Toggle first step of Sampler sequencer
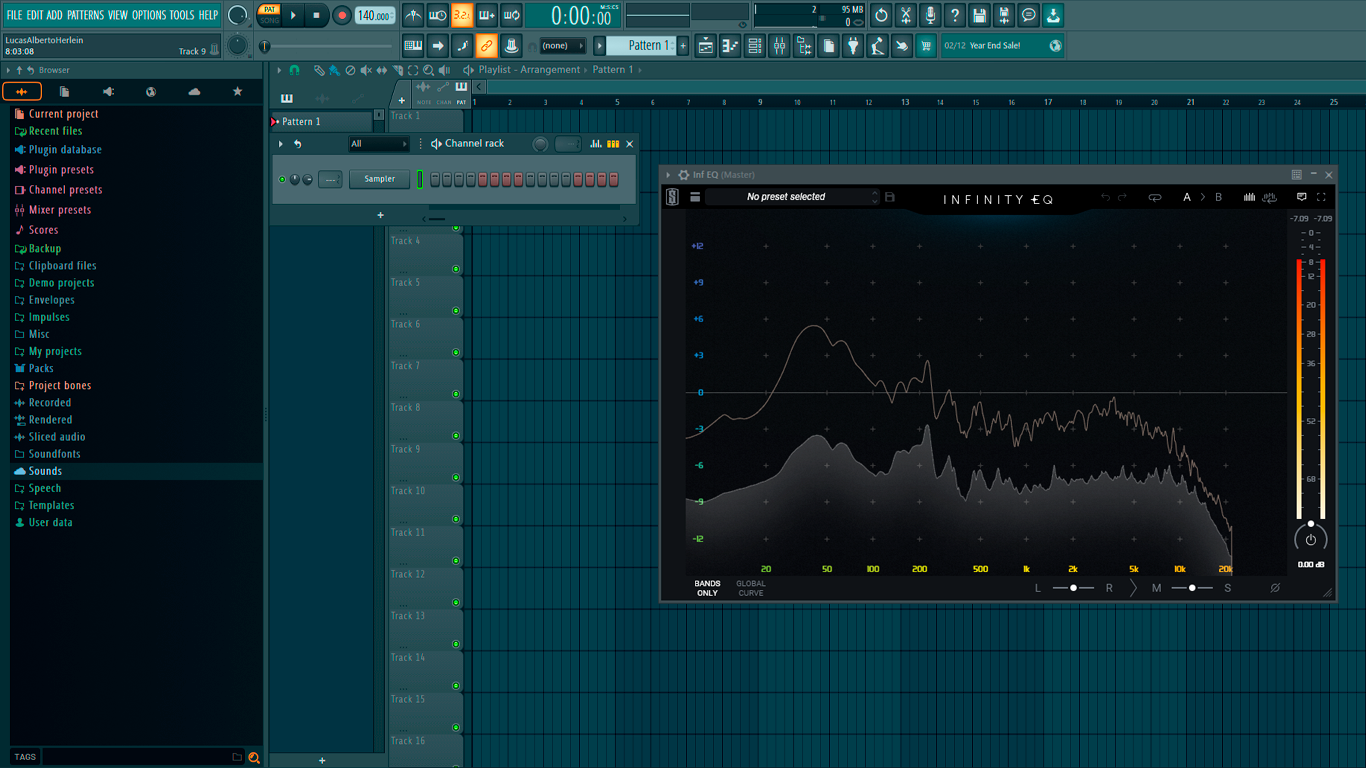Image resolution: width=1366 pixels, height=768 pixels. 435,179
